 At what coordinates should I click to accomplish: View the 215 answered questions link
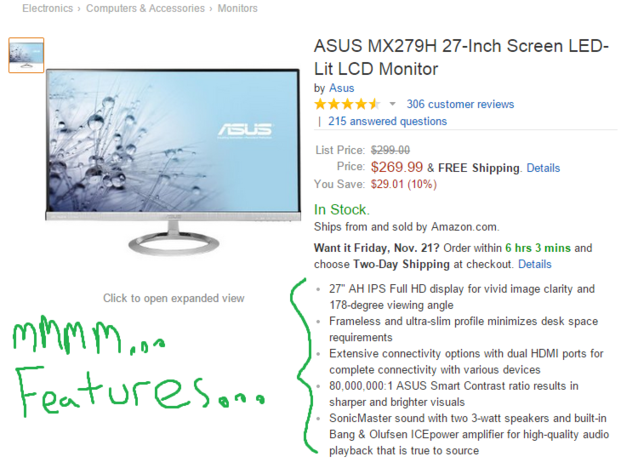387,121
